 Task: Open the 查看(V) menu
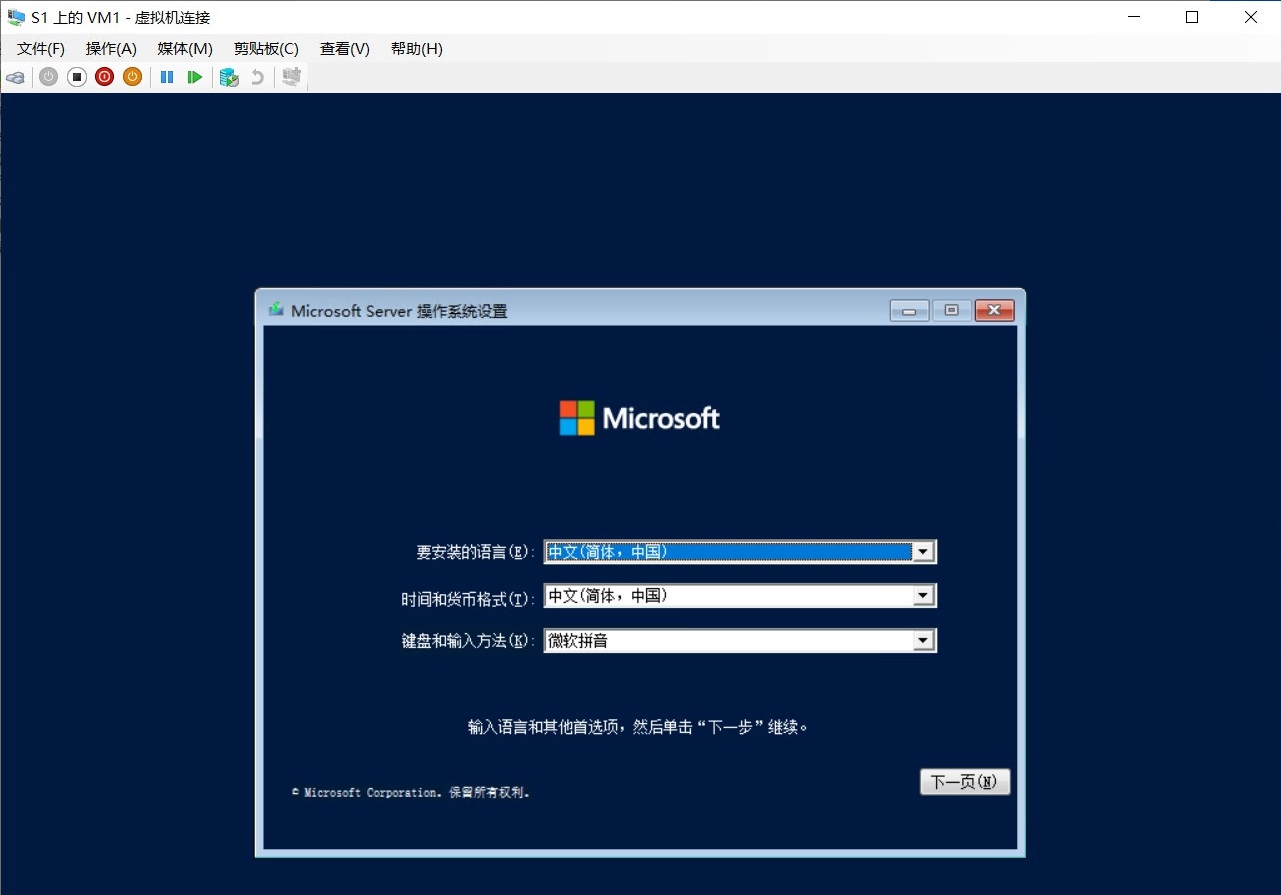pyautogui.click(x=345, y=49)
